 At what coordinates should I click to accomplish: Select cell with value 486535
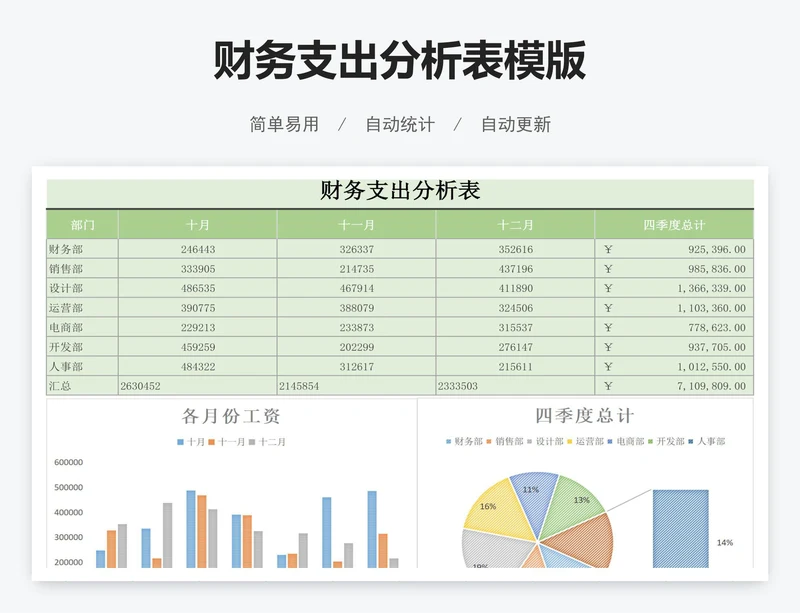pos(197,288)
